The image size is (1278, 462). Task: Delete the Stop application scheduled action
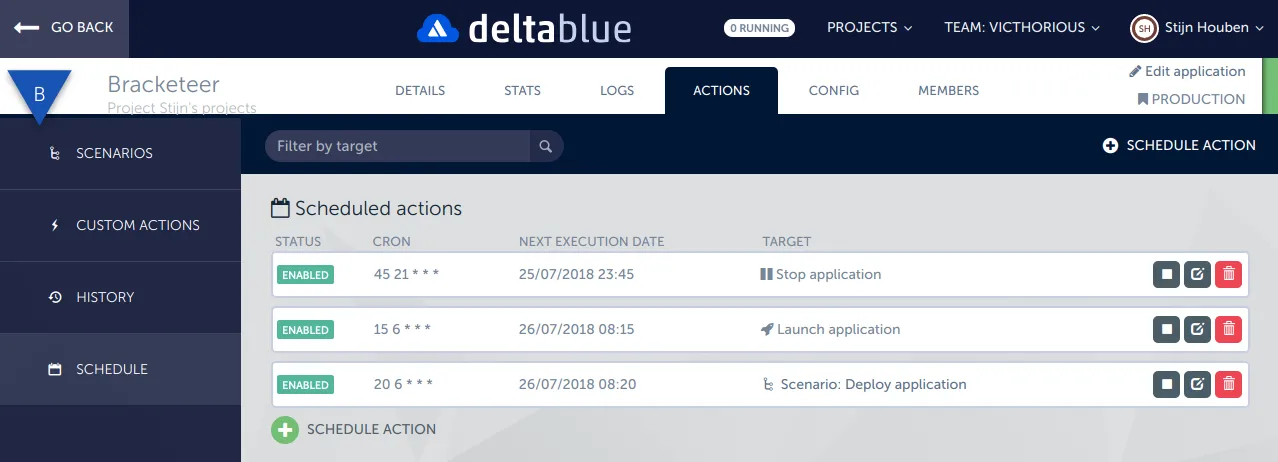[1228, 274]
